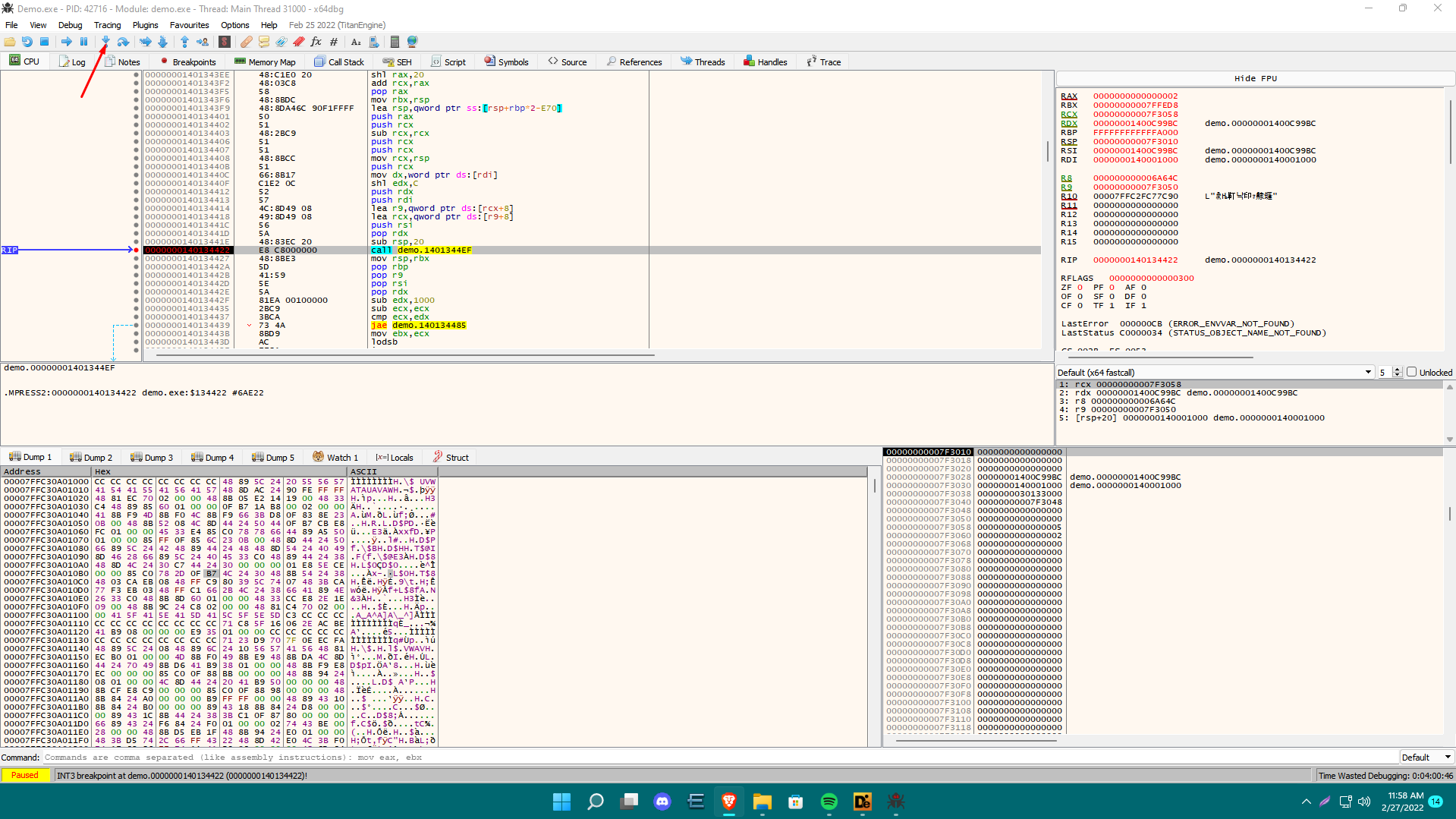
Task: Switch to the Breakpoints tab
Action: 187,61
